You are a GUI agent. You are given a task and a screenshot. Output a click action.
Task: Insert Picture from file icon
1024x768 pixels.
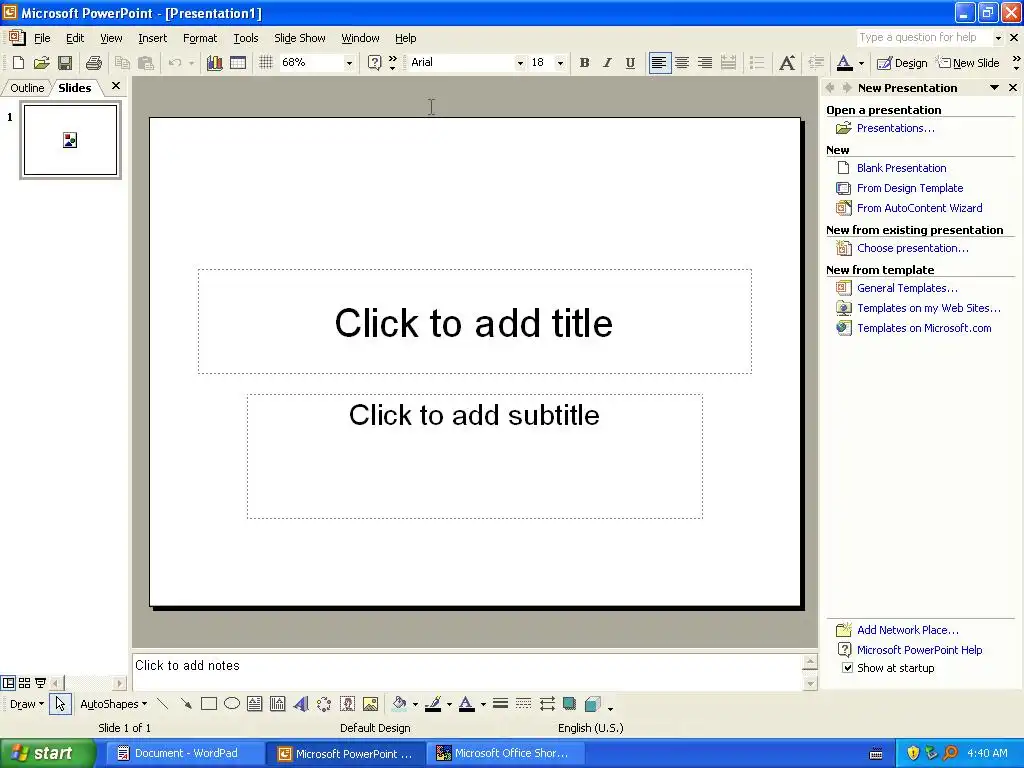point(370,704)
